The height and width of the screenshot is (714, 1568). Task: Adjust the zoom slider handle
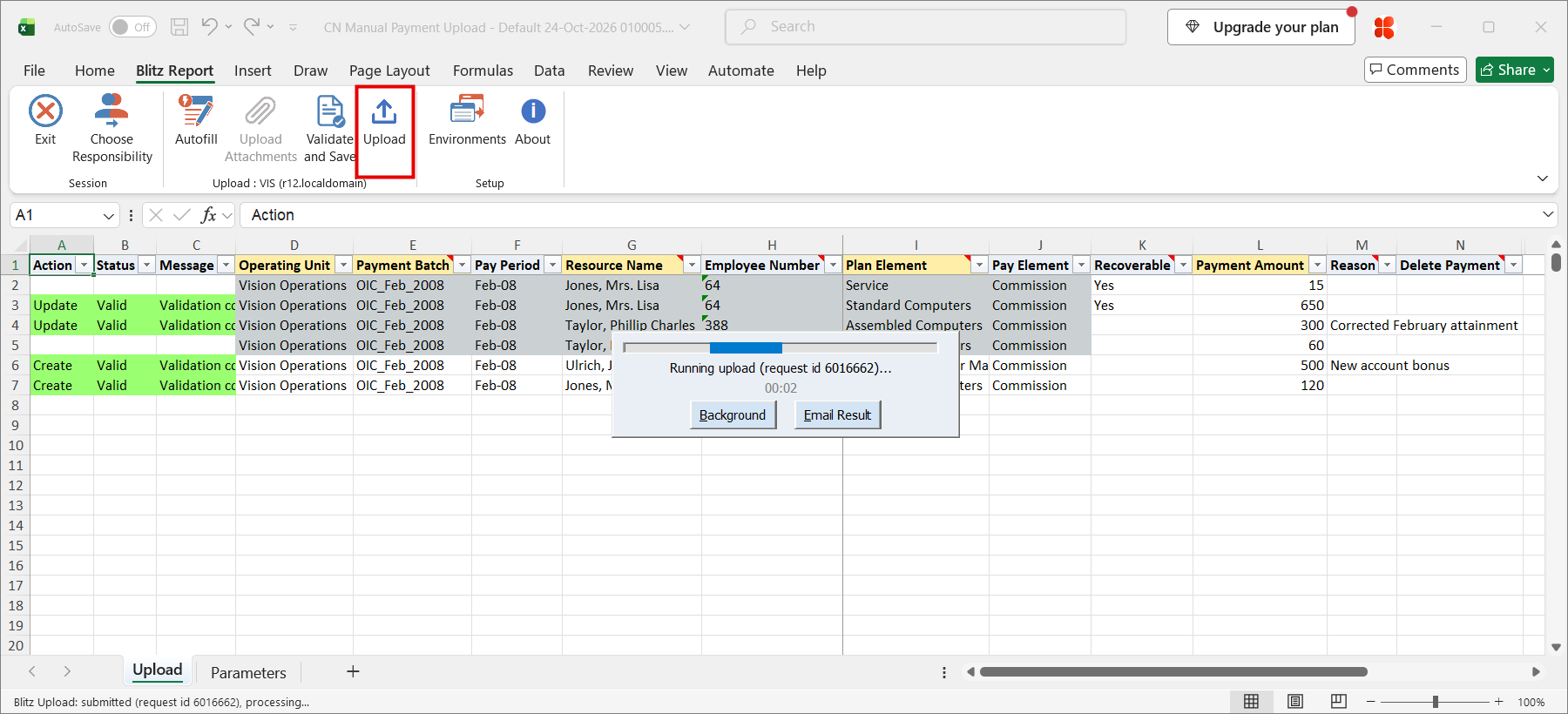point(1435,702)
